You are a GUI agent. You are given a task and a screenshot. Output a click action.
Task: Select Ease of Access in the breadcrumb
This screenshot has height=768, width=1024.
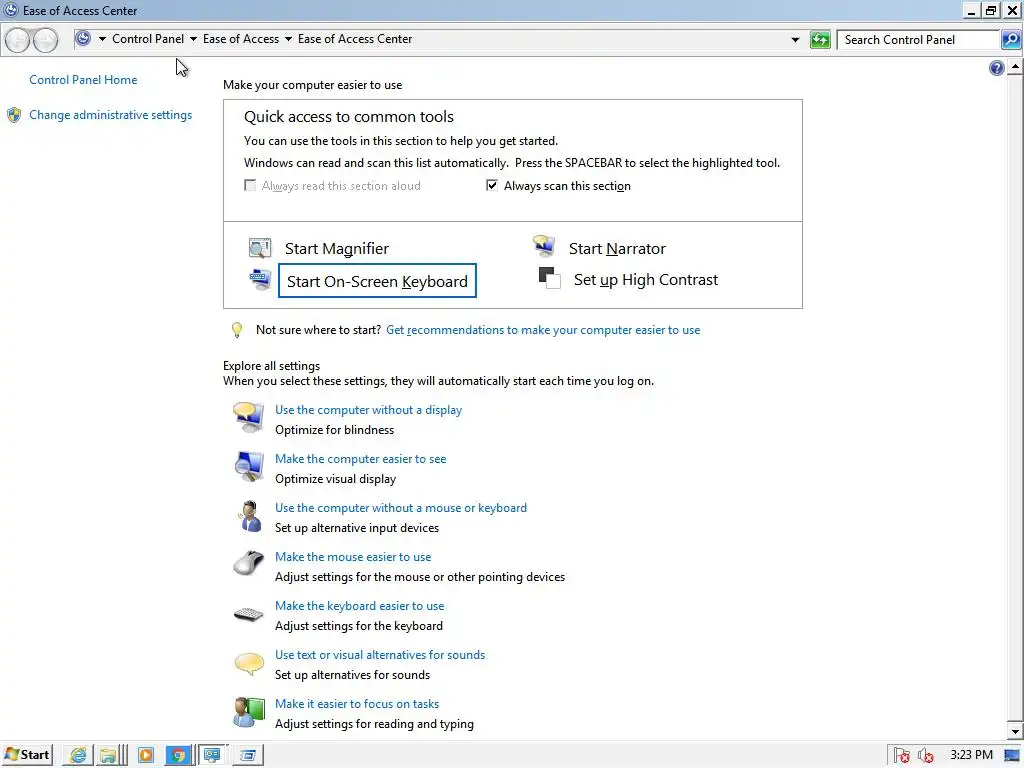point(240,39)
